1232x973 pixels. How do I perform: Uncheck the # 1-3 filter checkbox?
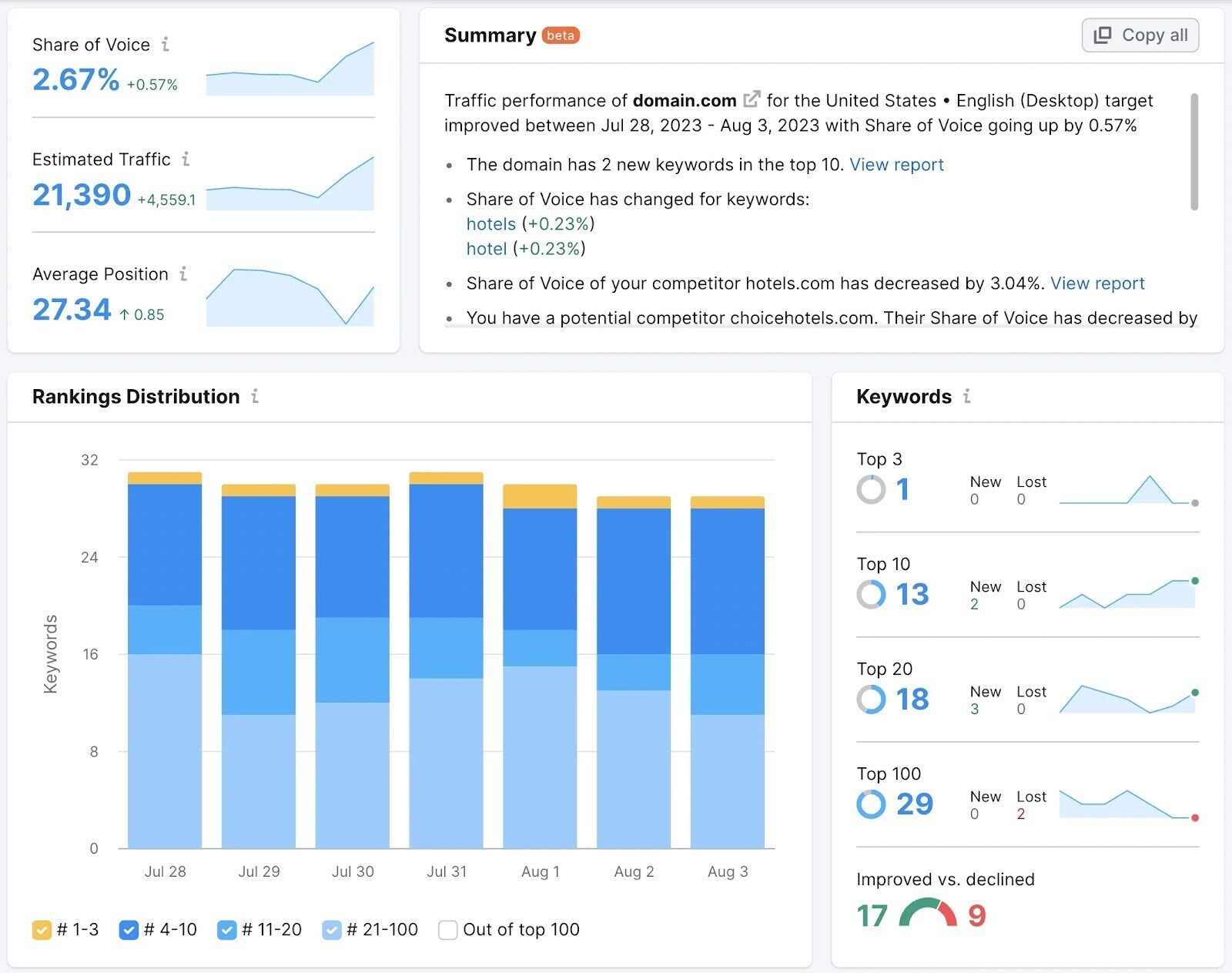pyautogui.click(x=42, y=930)
